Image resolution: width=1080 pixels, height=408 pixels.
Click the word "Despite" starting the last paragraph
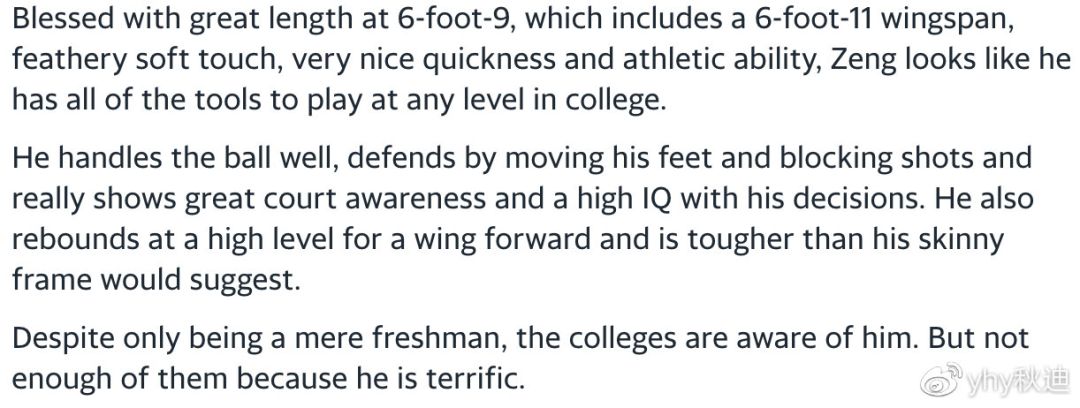60,338
